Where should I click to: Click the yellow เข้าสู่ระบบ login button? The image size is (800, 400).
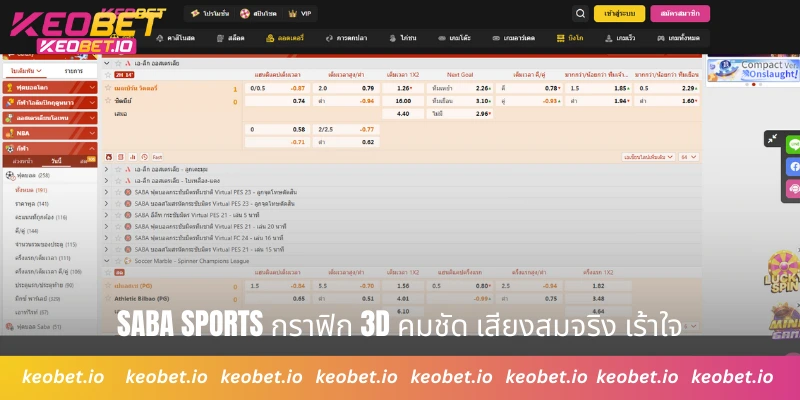pyautogui.click(x=619, y=14)
